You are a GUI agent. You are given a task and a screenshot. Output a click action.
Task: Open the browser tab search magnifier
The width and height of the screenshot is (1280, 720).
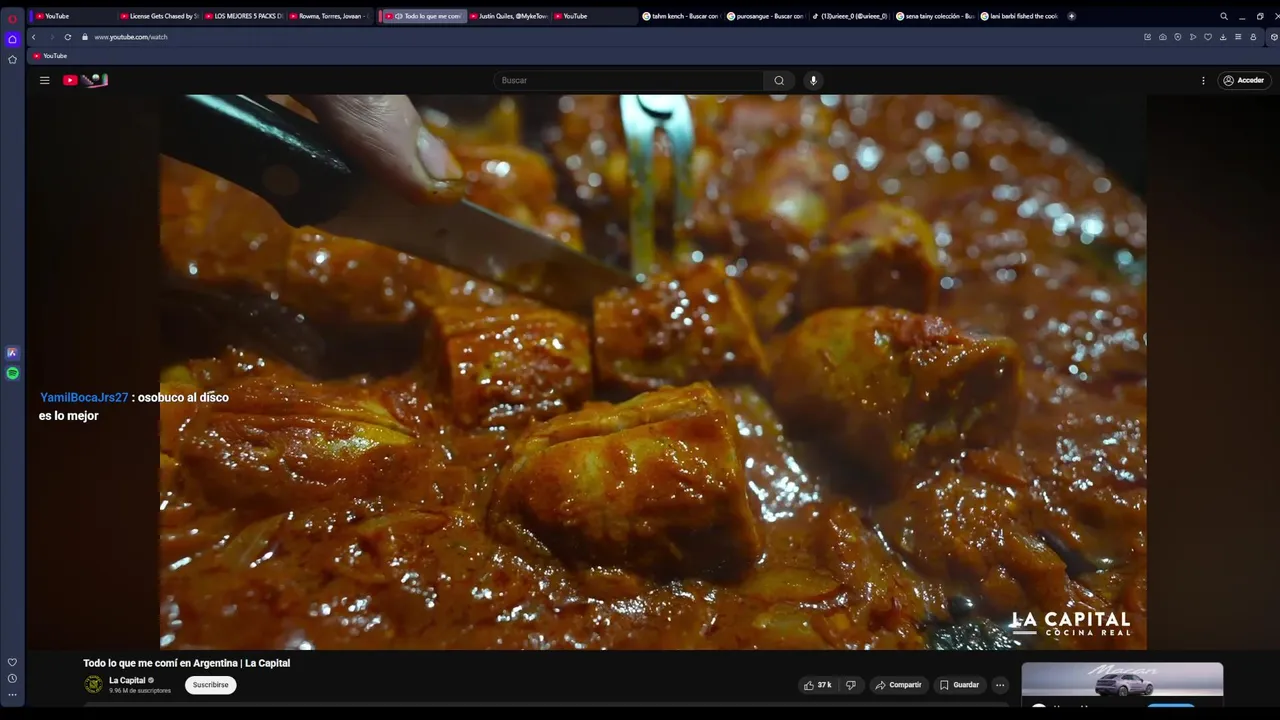[x=1223, y=16]
